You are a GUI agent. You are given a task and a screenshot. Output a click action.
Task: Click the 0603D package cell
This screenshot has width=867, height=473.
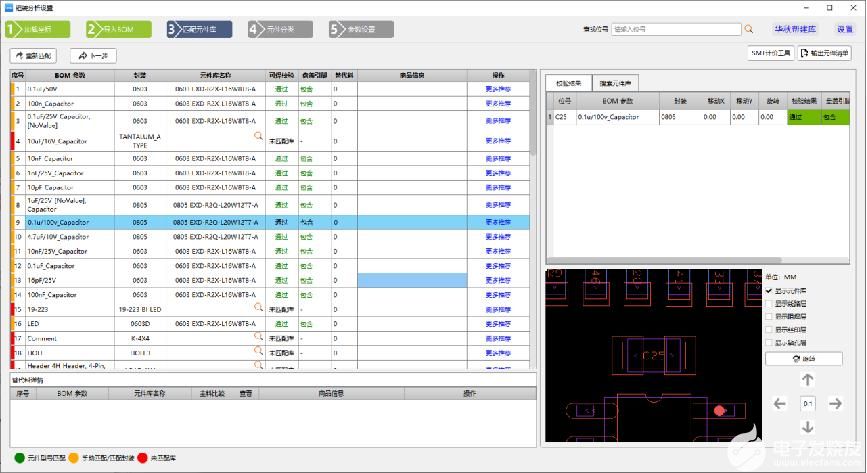[x=140, y=324]
